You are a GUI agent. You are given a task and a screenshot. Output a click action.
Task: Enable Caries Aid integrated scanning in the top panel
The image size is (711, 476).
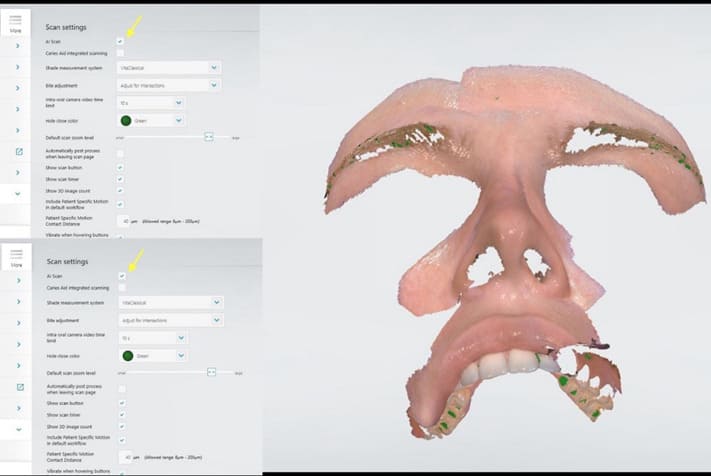[x=120, y=52]
